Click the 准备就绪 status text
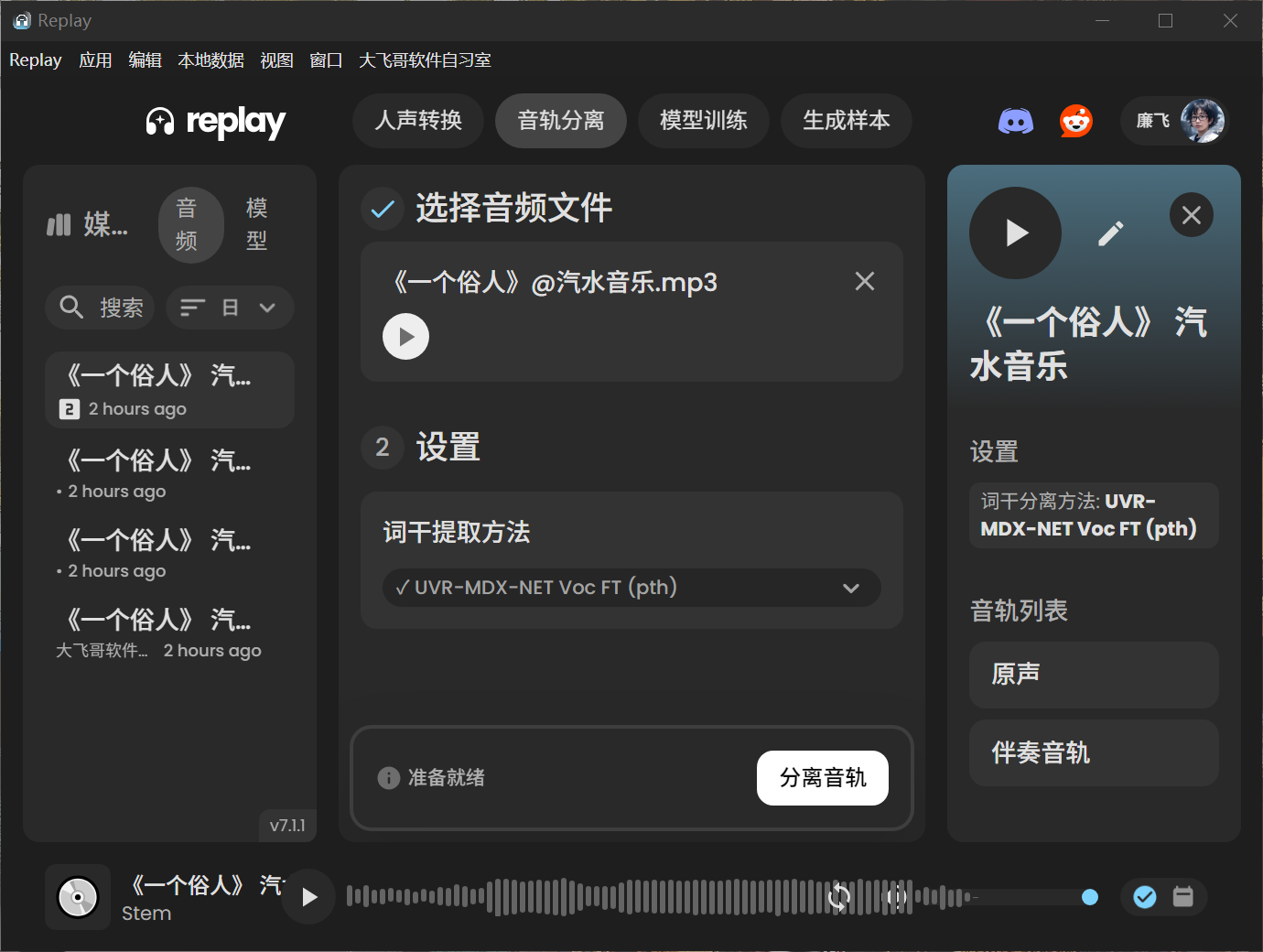This screenshot has height=952, width=1263. pos(446,778)
